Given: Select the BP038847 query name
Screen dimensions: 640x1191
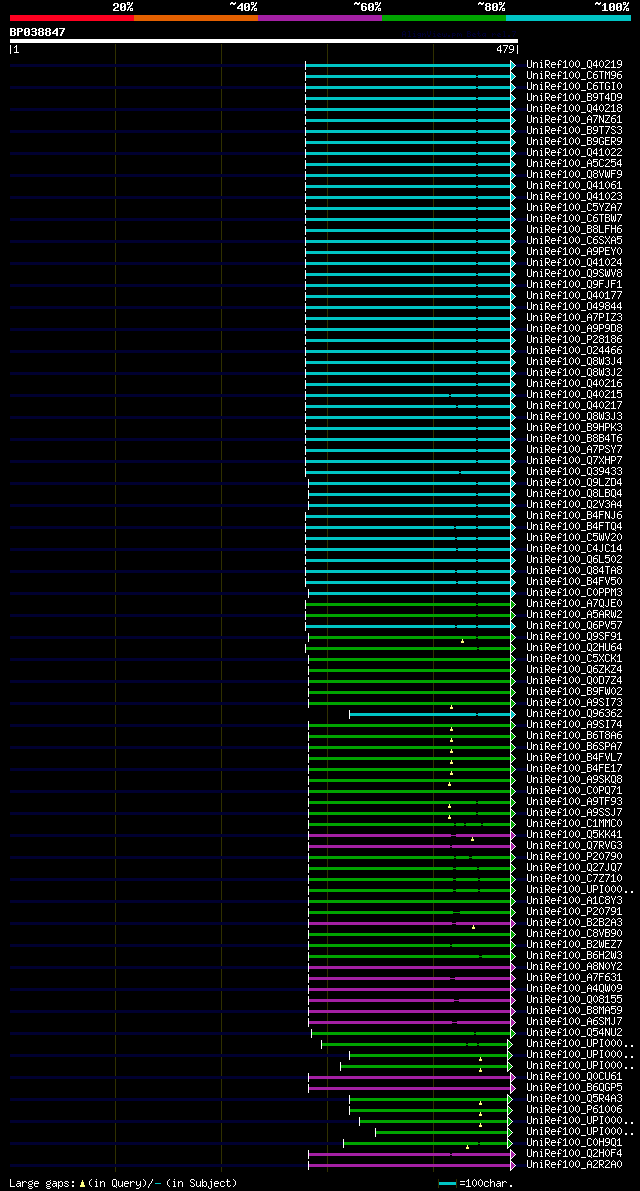Looking at the screenshot, I should [37, 32].
